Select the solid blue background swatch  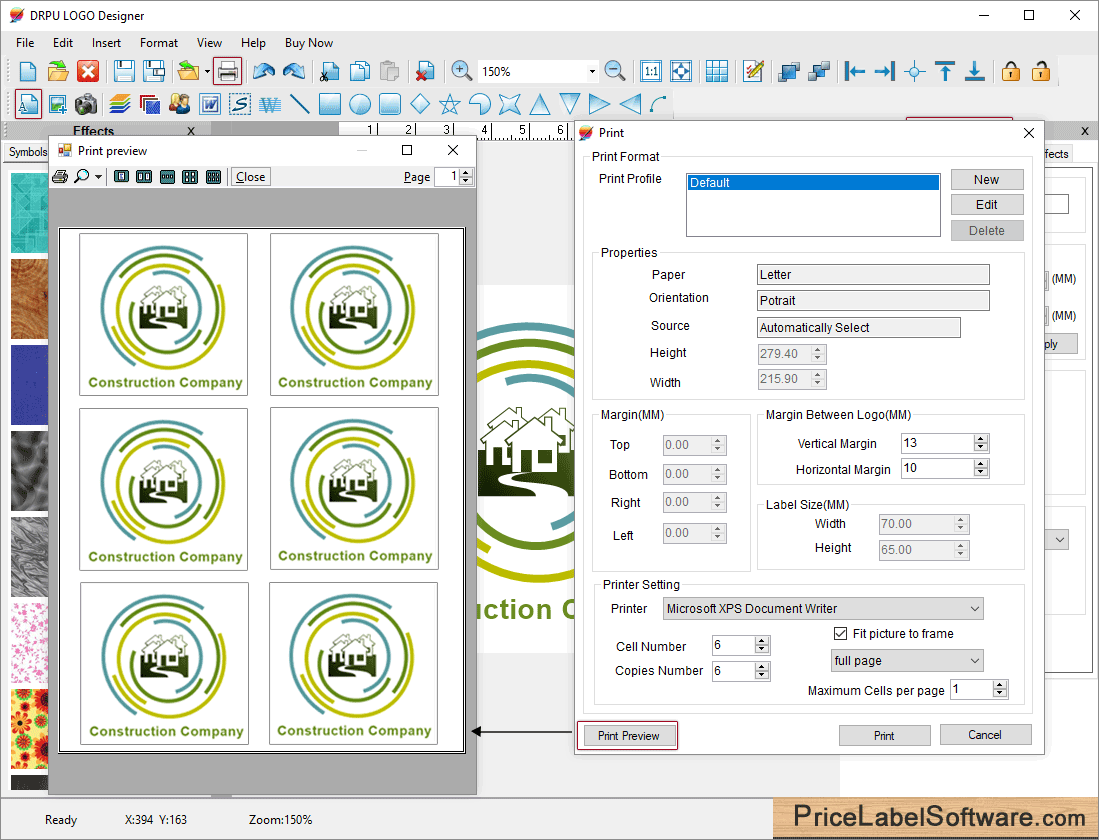29,385
